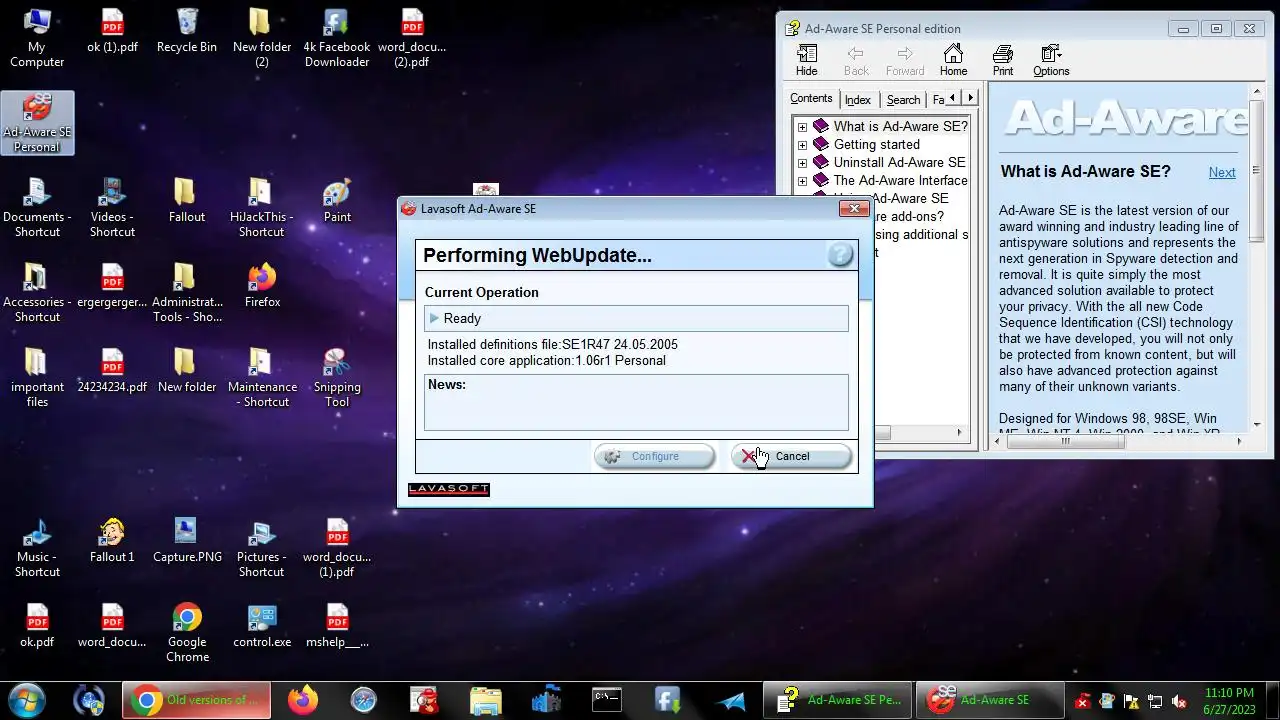Screen dimensions: 1280x720
Task: Click the Contents pane horizontal scroll right arrow
Action: (x=959, y=433)
